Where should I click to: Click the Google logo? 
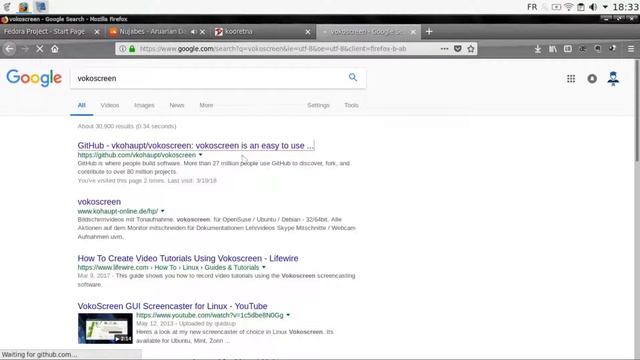click(34, 78)
